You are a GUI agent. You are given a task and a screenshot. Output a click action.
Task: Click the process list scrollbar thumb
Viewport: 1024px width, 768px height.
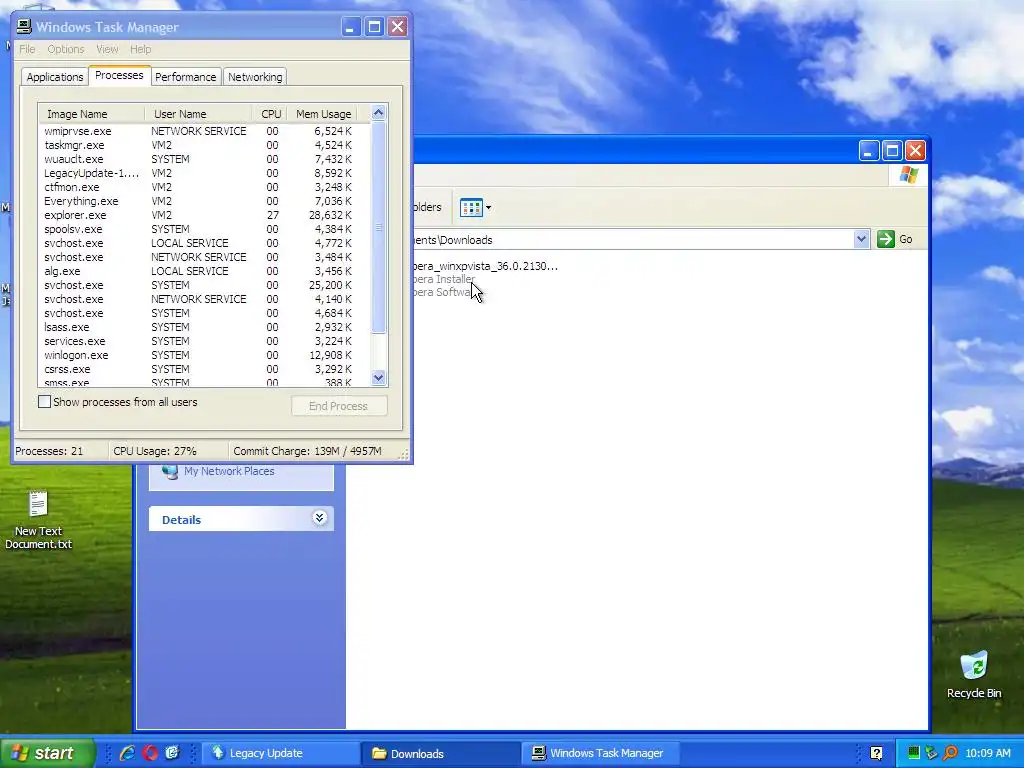[378, 227]
